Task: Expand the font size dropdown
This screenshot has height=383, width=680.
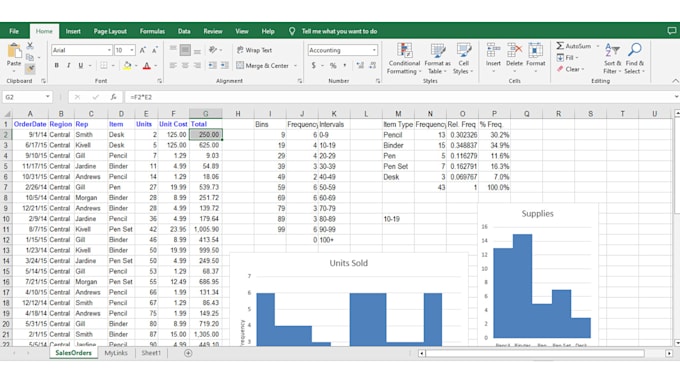Action: [x=131, y=50]
